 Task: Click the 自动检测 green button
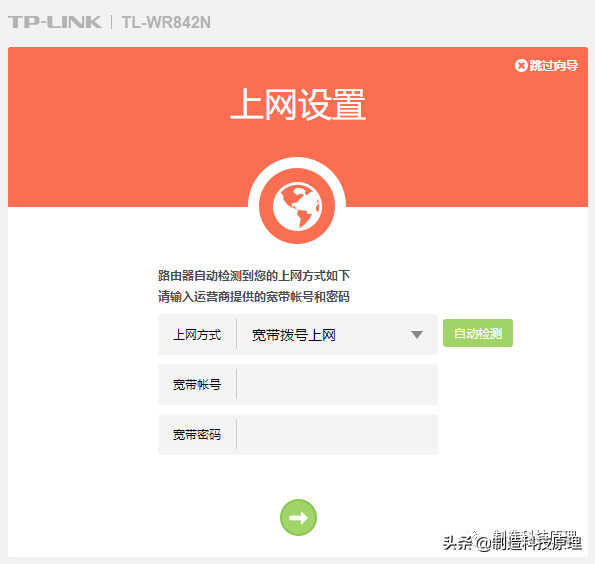pos(478,333)
